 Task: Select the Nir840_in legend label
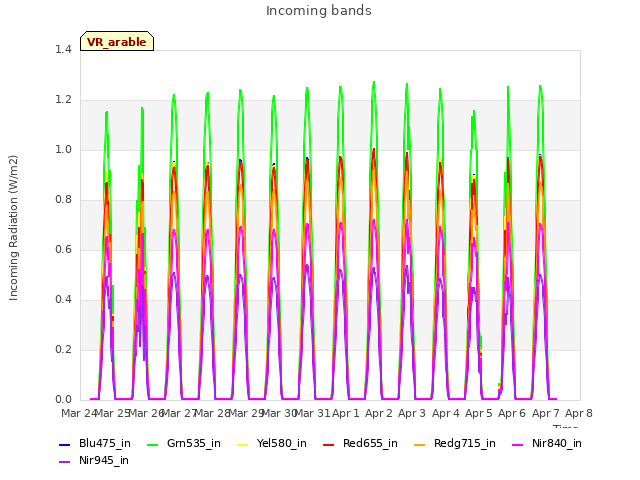[557, 444]
